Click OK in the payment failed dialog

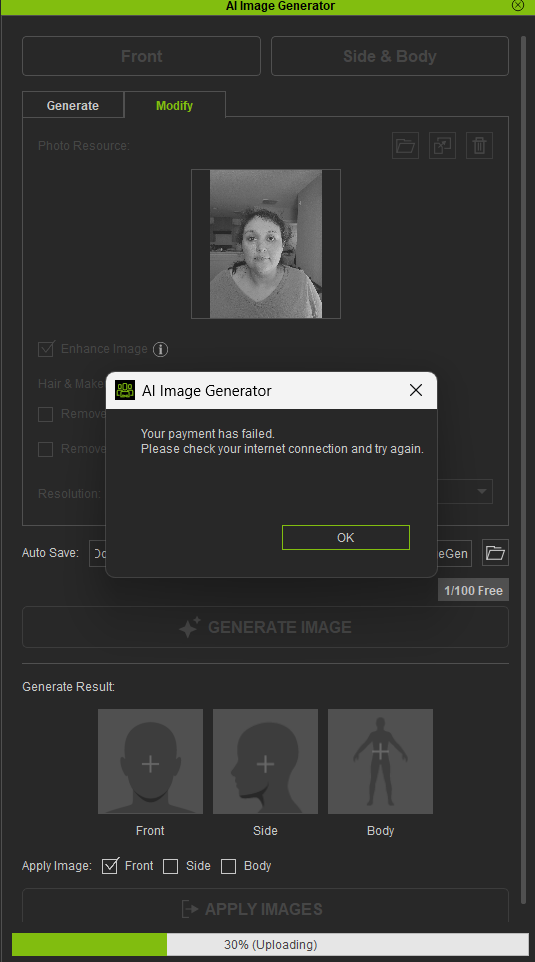tap(345, 537)
